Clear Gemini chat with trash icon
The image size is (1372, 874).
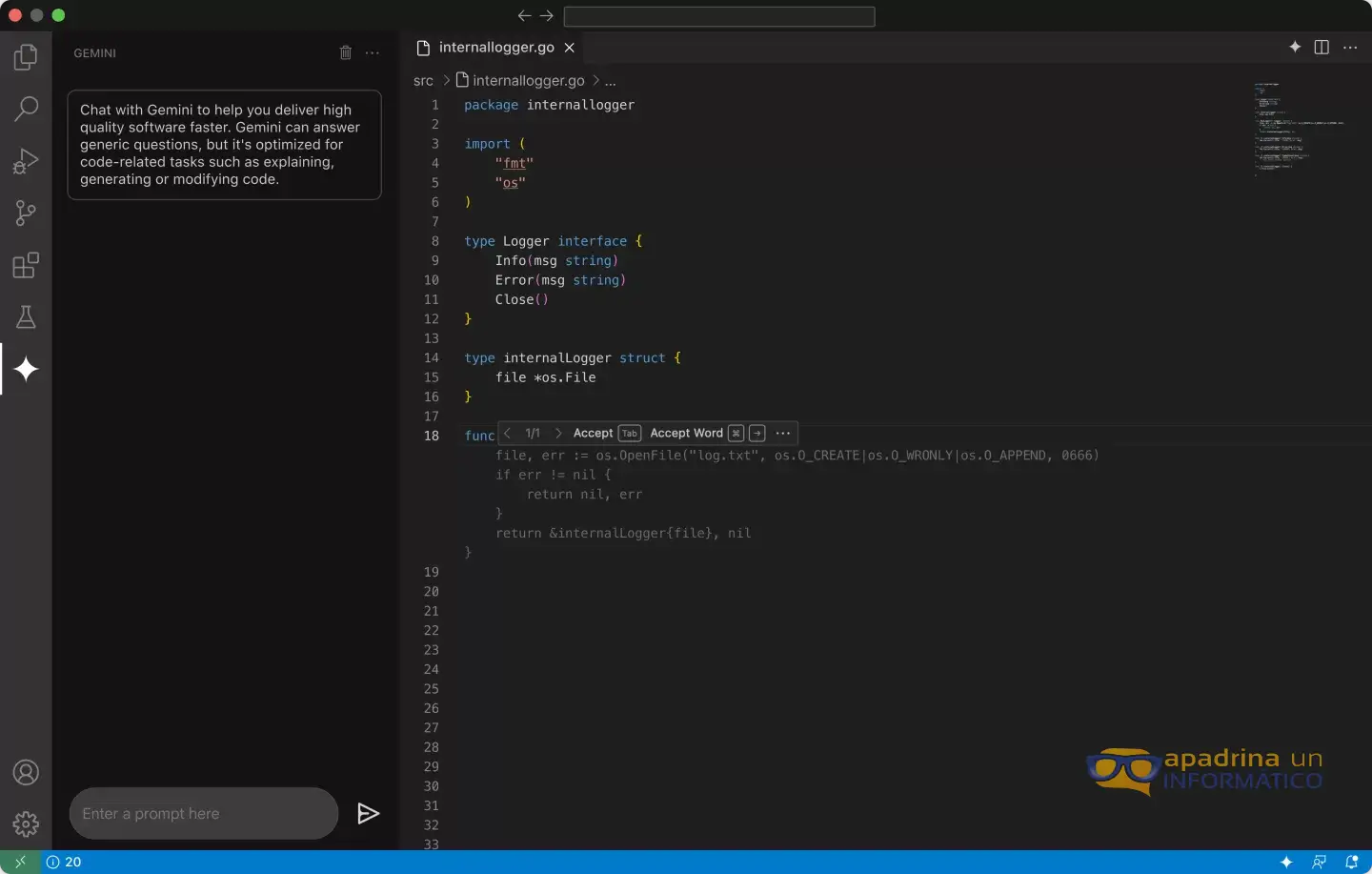point(346,52)
